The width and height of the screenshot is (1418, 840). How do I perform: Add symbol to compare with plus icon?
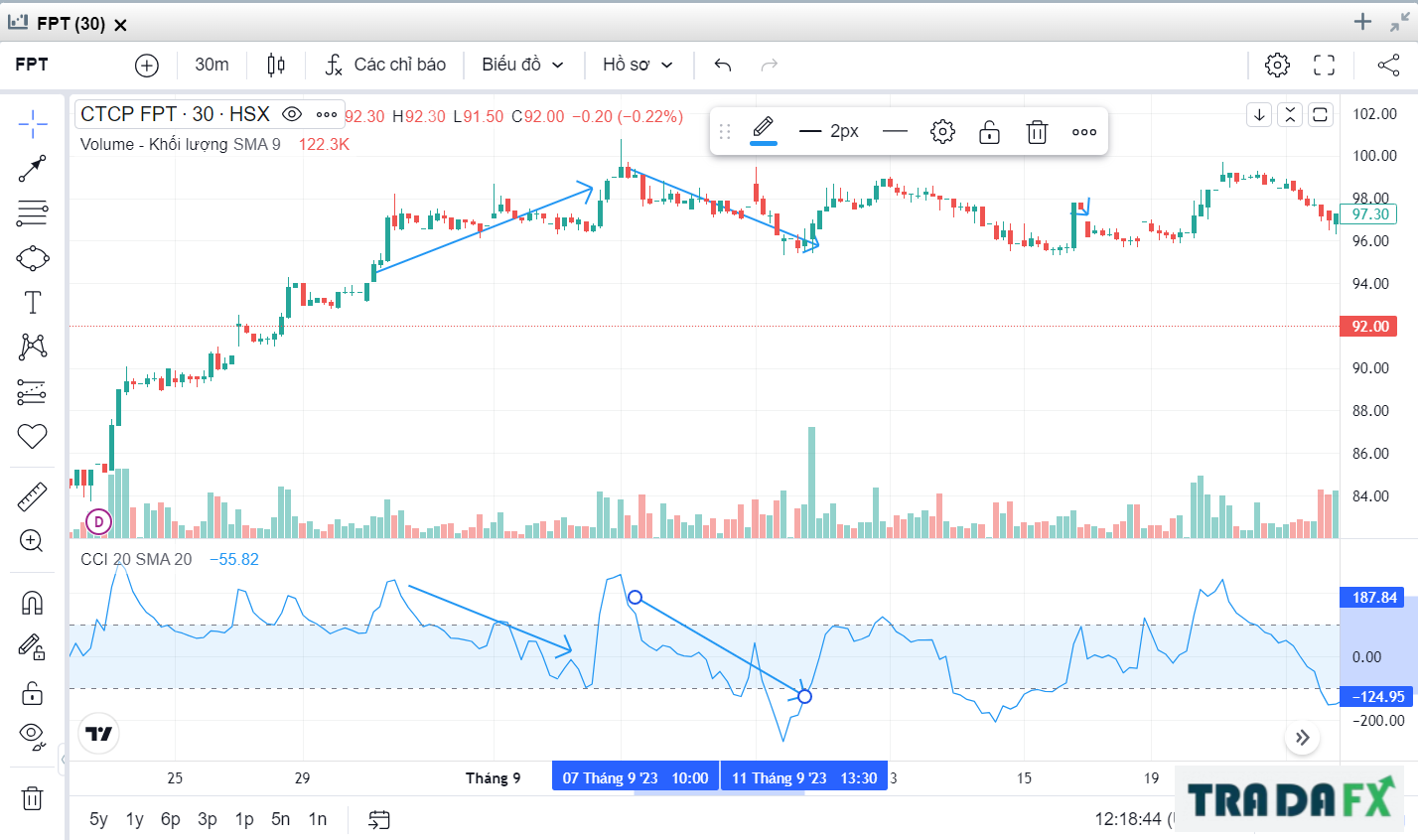(x=147, y=66)
